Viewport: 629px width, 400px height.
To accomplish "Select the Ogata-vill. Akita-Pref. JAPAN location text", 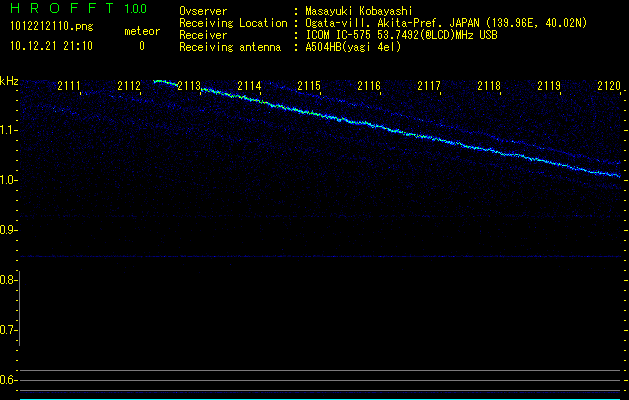I will coord(446,23).
